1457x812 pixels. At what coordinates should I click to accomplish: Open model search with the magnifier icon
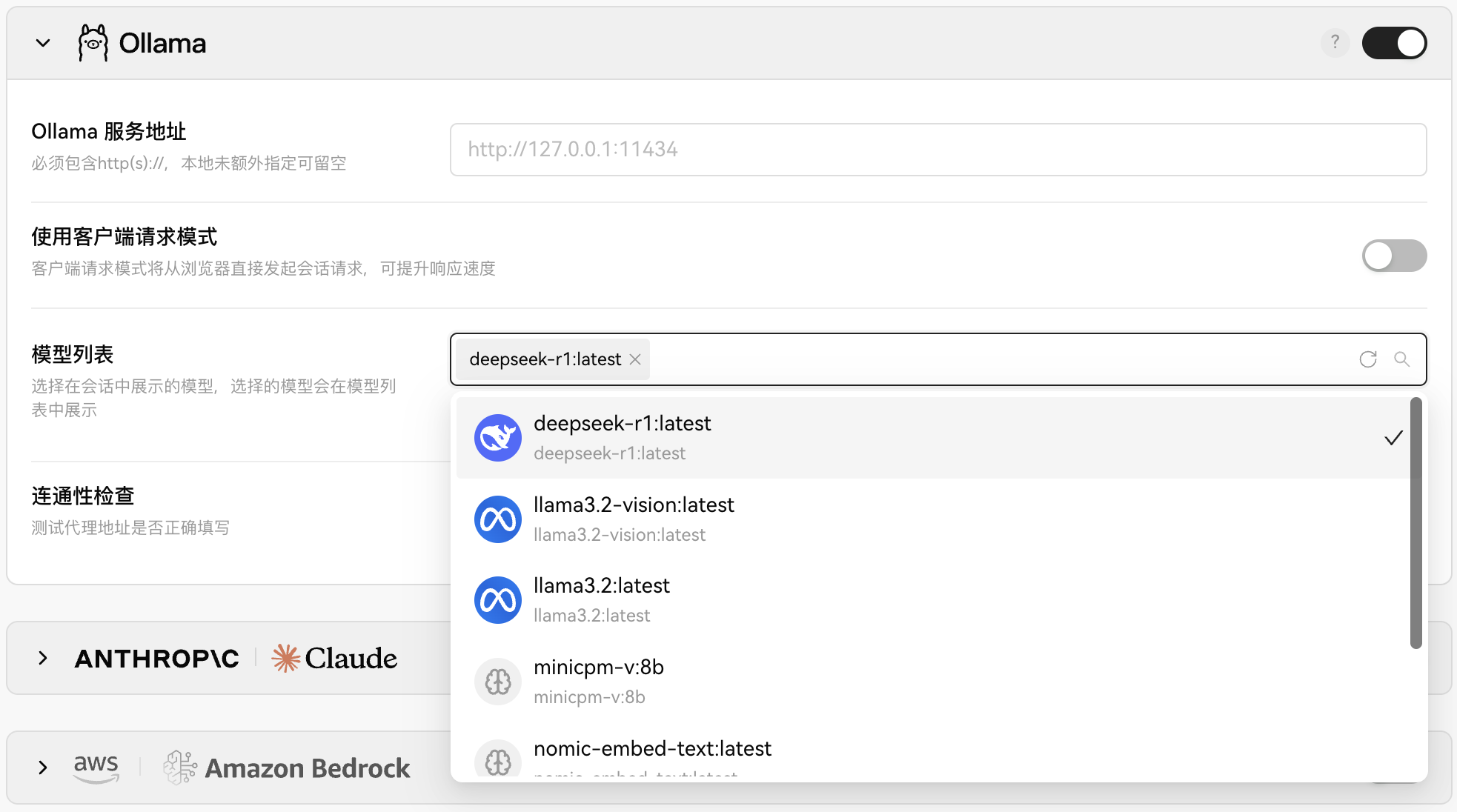(x=1402, y=359)
